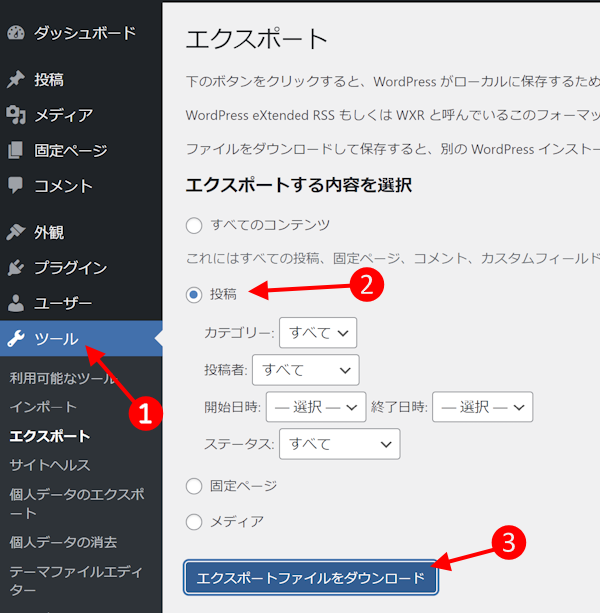This screenshot has width=600, height=613.
Task: Click the 固定ページ radio label text
Action: (244, 486)
